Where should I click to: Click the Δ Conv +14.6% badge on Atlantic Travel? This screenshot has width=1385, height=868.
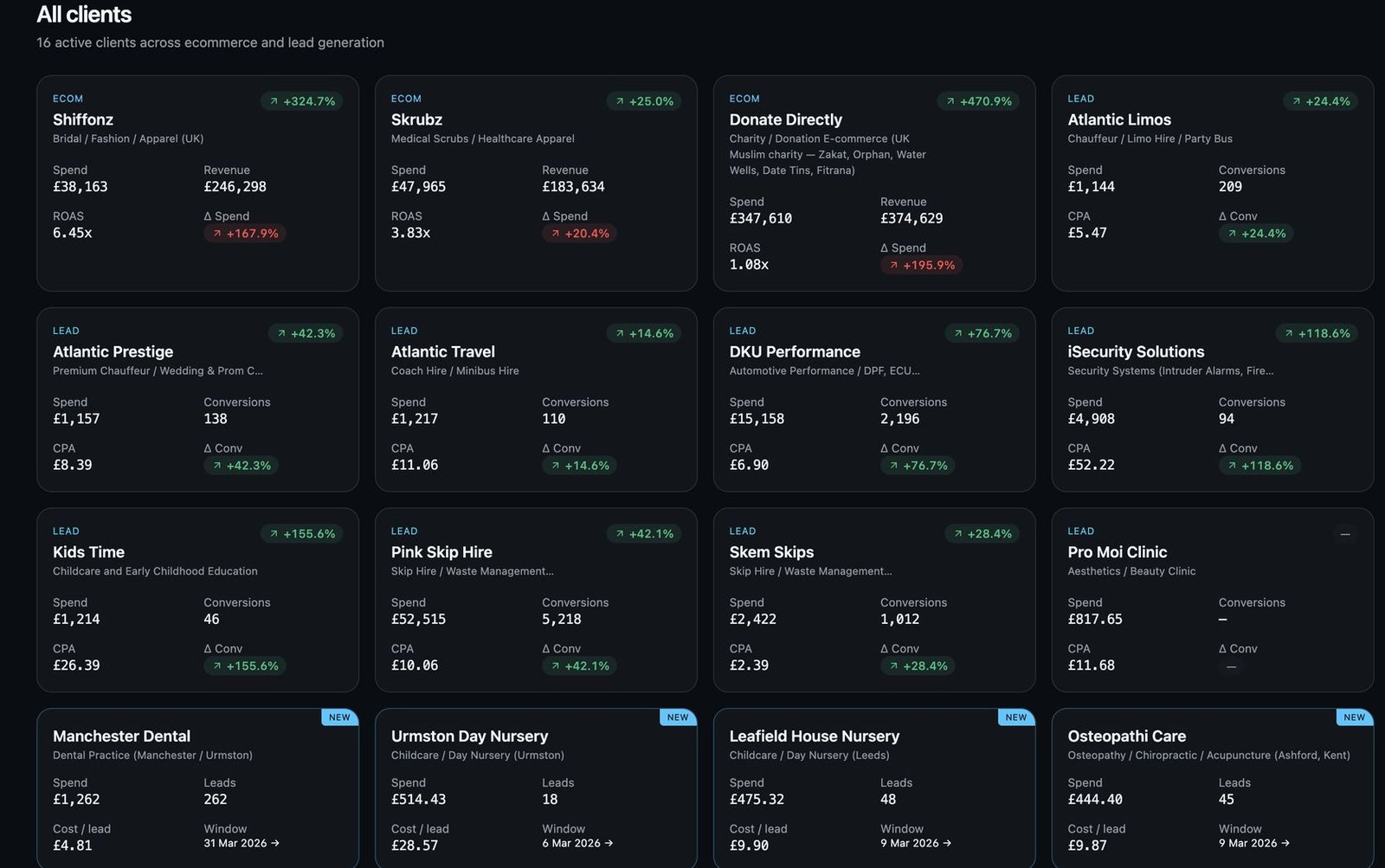[580, 466]
